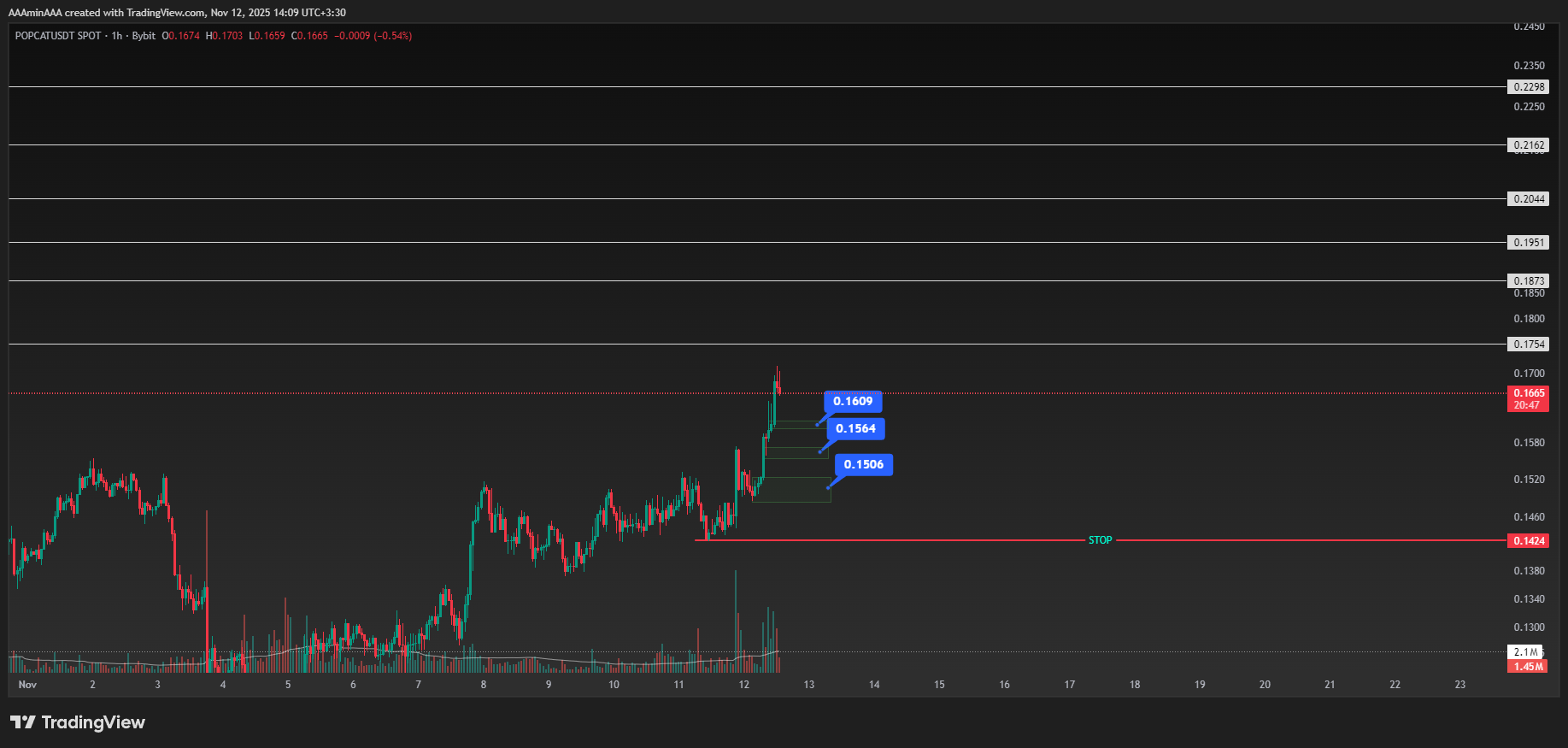Click the TradingView logo icon
Screen dimensions: 1568x748
click(23, 722)
